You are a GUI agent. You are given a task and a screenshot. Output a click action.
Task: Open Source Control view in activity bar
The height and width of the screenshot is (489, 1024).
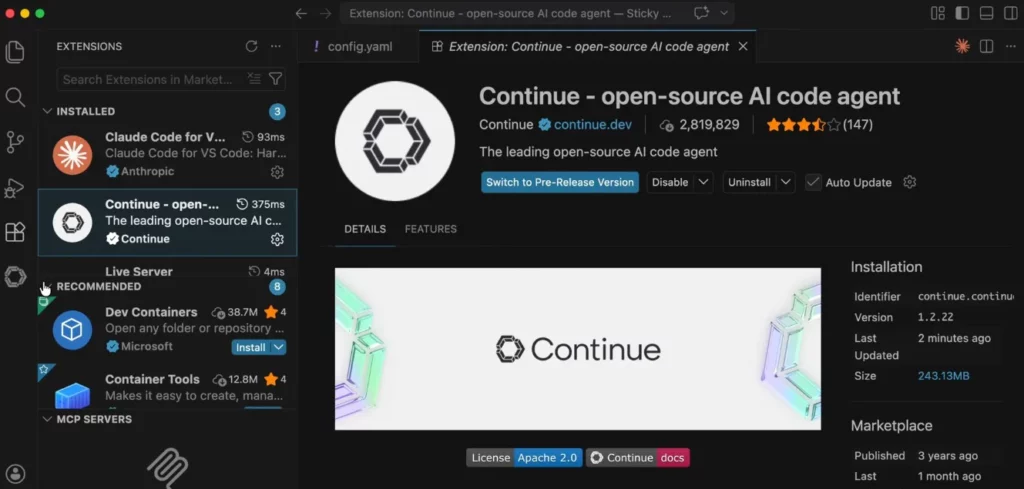(x=15, y=142)
